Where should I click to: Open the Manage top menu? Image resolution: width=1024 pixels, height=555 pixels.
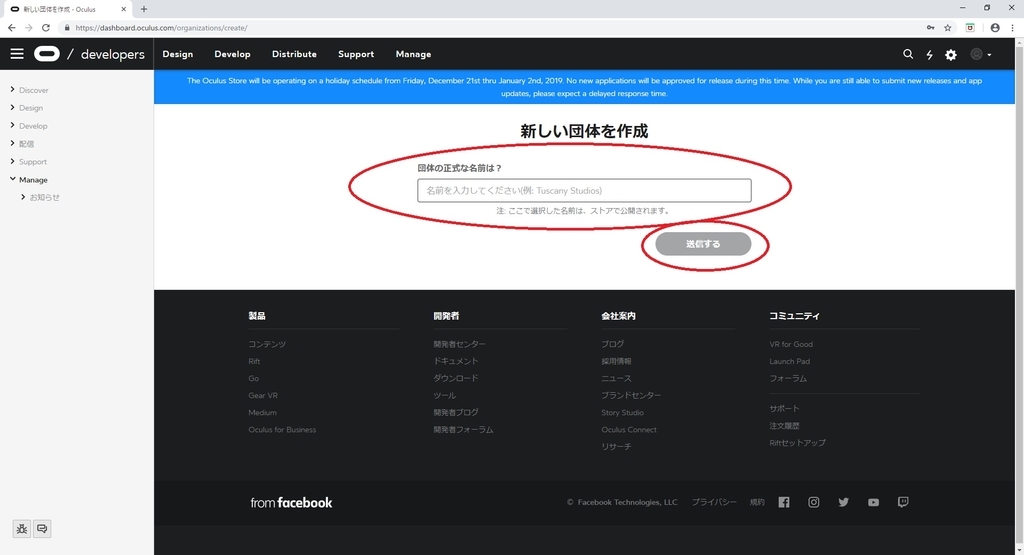click(413, 54)
